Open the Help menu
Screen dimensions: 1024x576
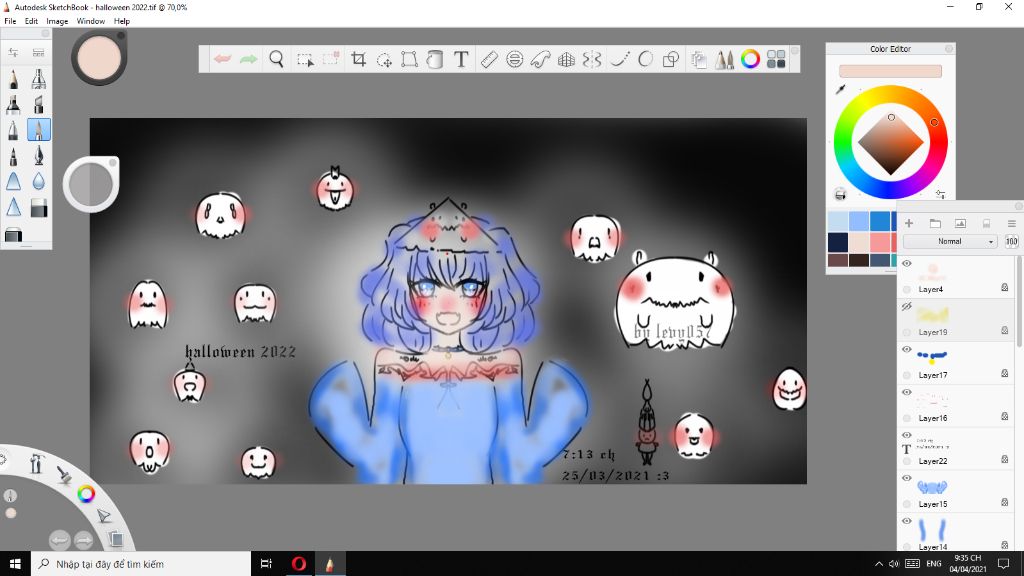[x=121, y=21]
